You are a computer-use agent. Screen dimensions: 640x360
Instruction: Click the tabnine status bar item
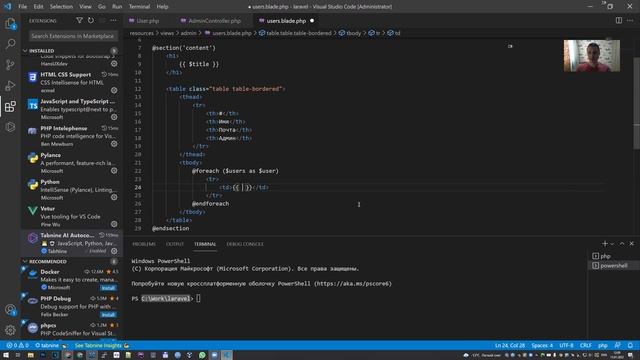coord(51,345)
